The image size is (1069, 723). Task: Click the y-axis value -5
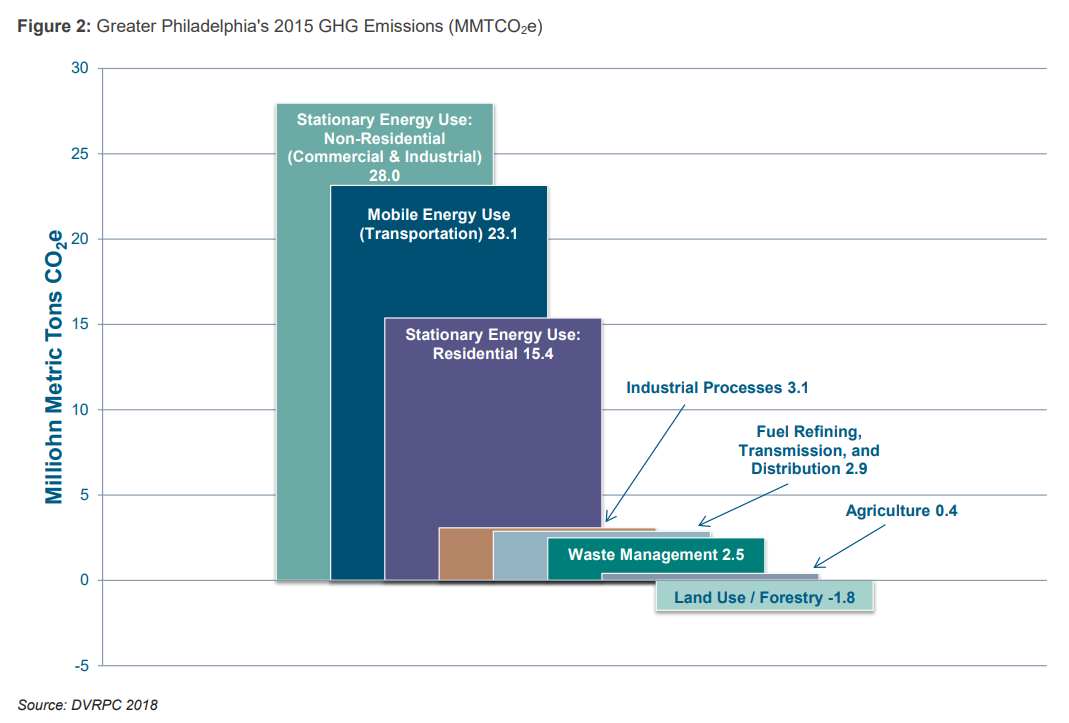click(x=82, y=665)
